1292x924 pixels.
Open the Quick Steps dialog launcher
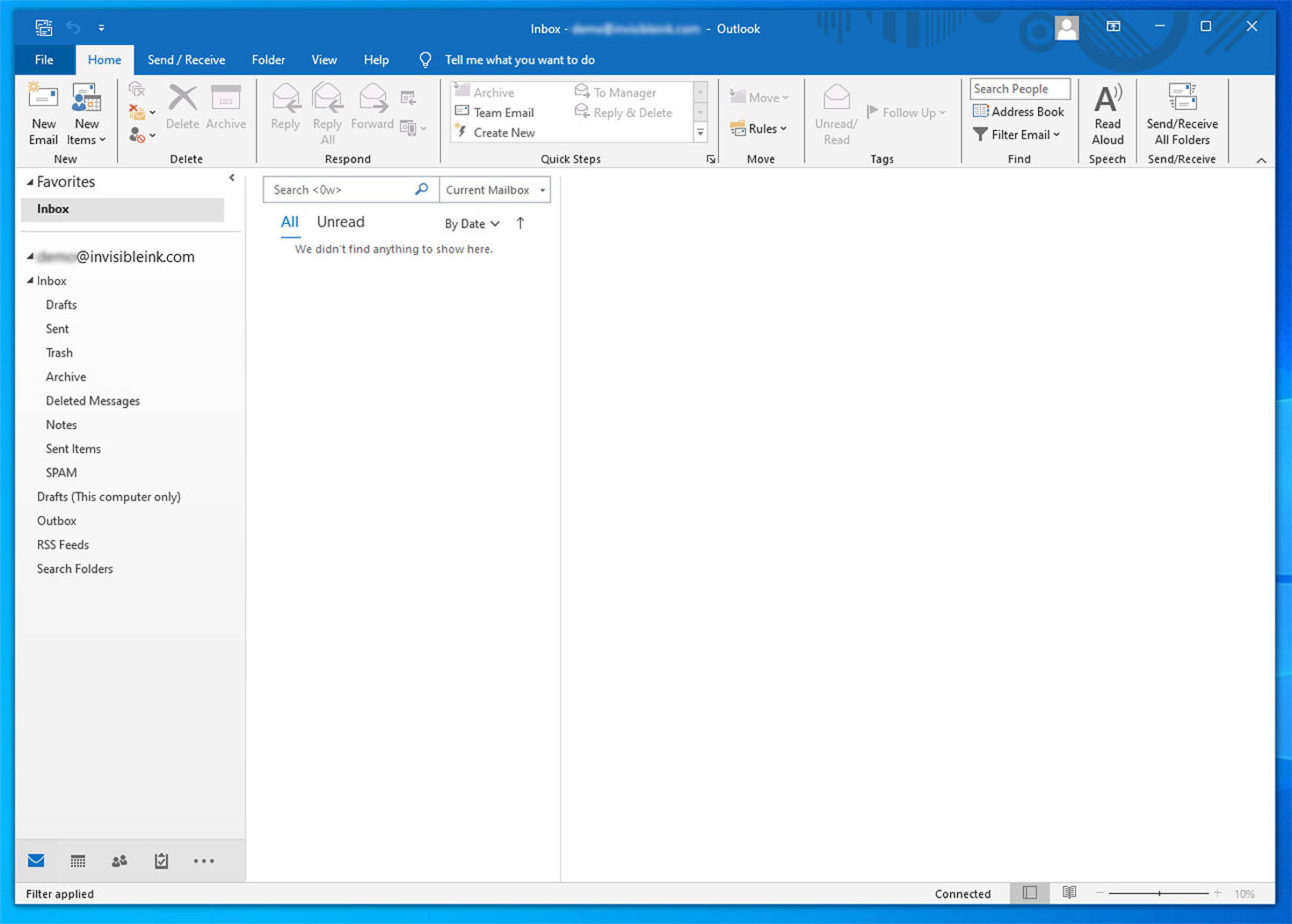711,159
